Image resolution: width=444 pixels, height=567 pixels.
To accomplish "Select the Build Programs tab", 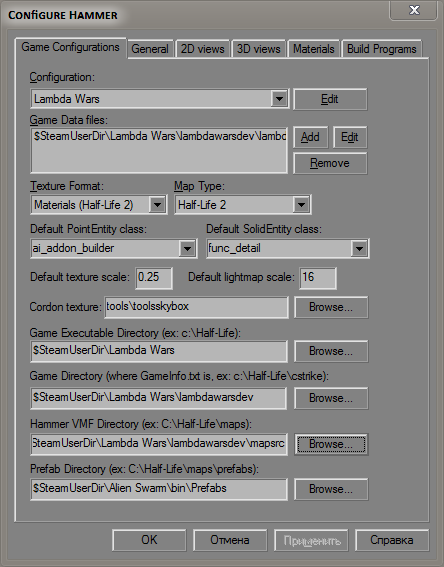I will coord(381,49).
